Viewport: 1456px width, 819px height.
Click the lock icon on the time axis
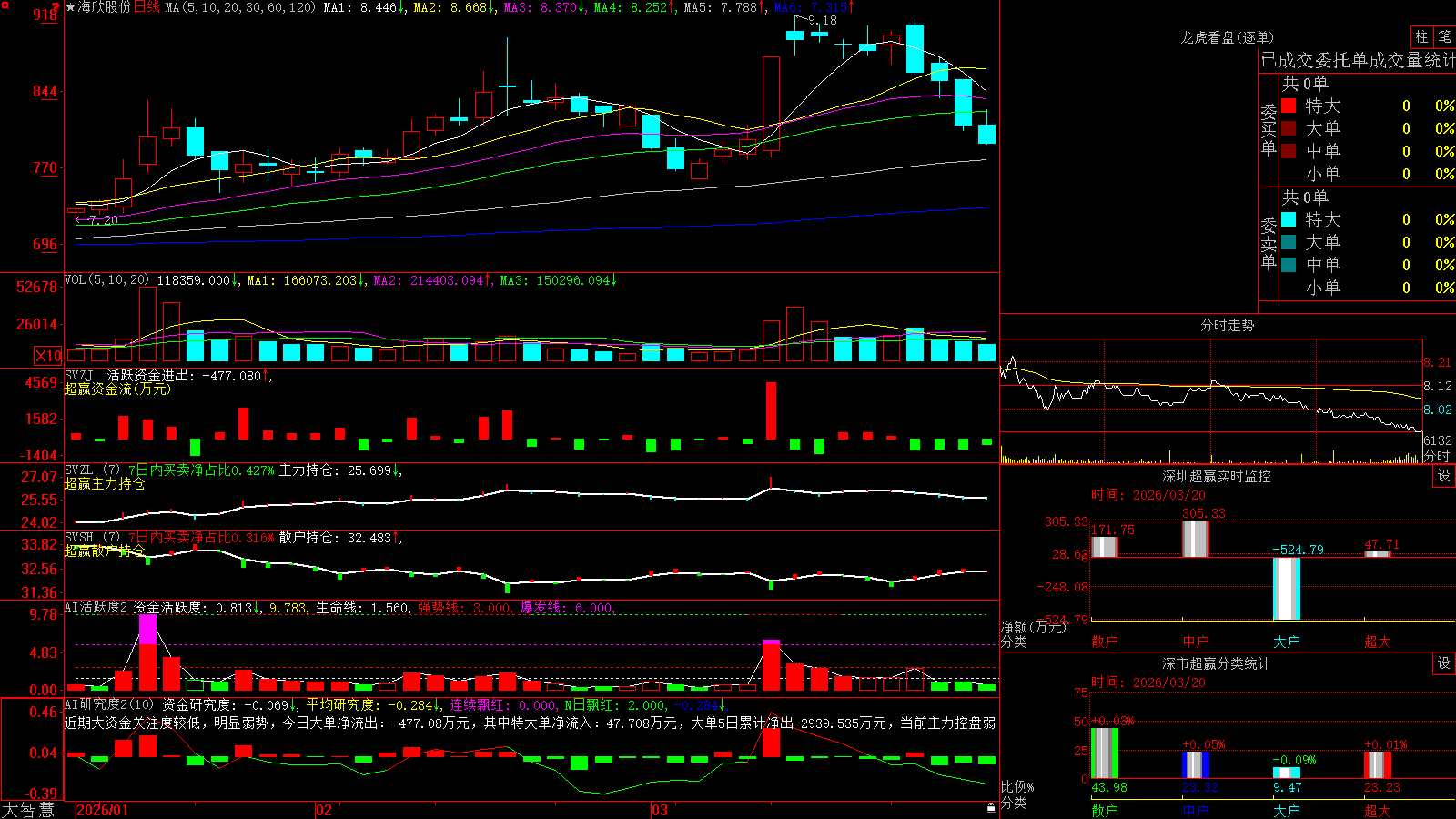tap(991, 808)
